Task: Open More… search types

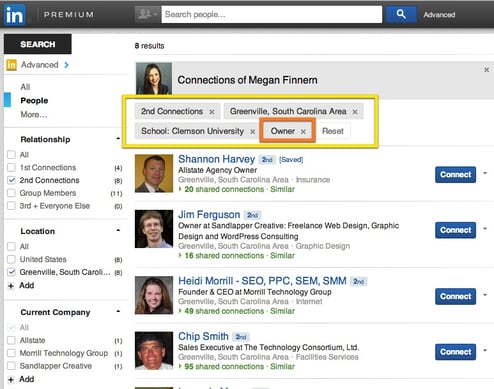Action: pos(34,115)
